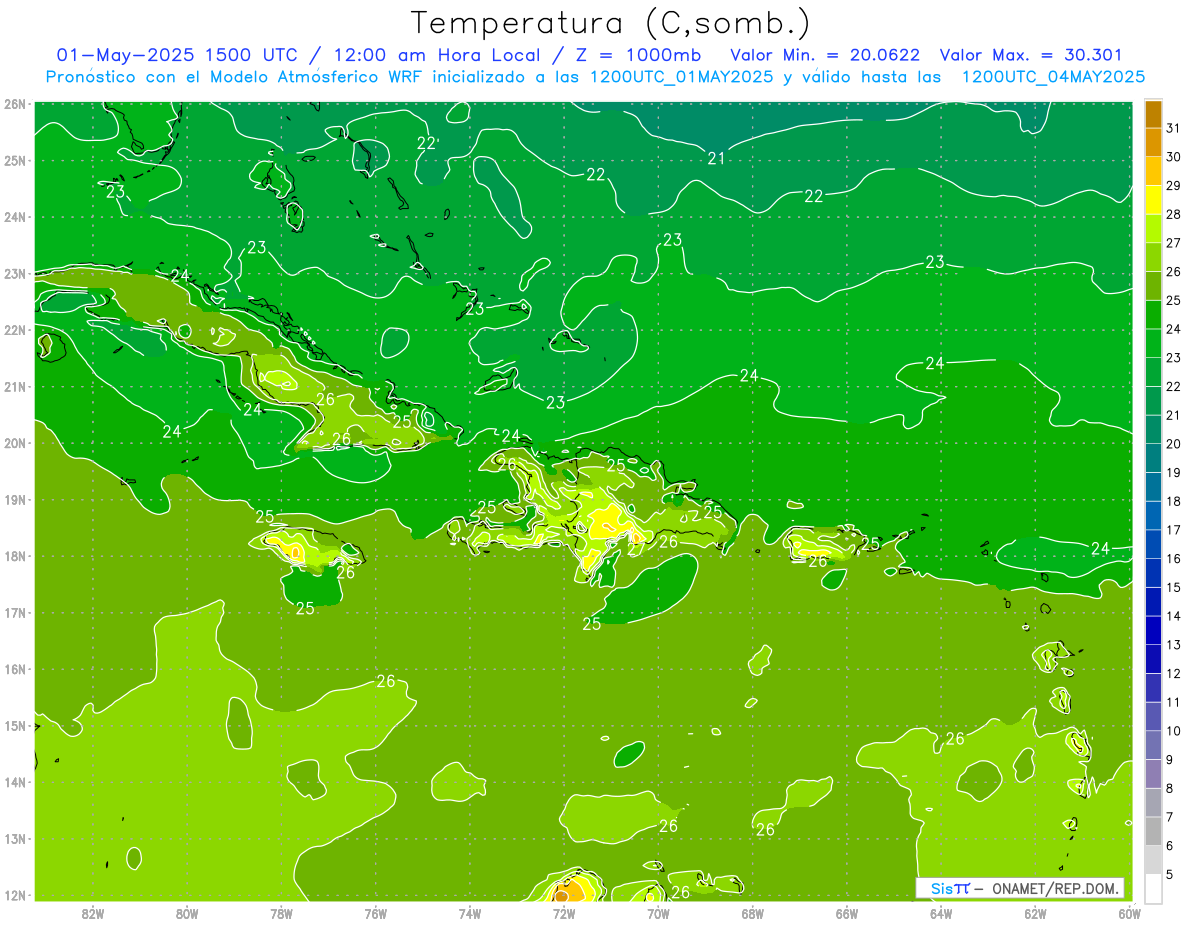This screenshot has height=927, width=1200.
Task: Click the 'Pronóstico con el Modelo Atmósferico WRF' line
Action: click(x=236, y=76)
